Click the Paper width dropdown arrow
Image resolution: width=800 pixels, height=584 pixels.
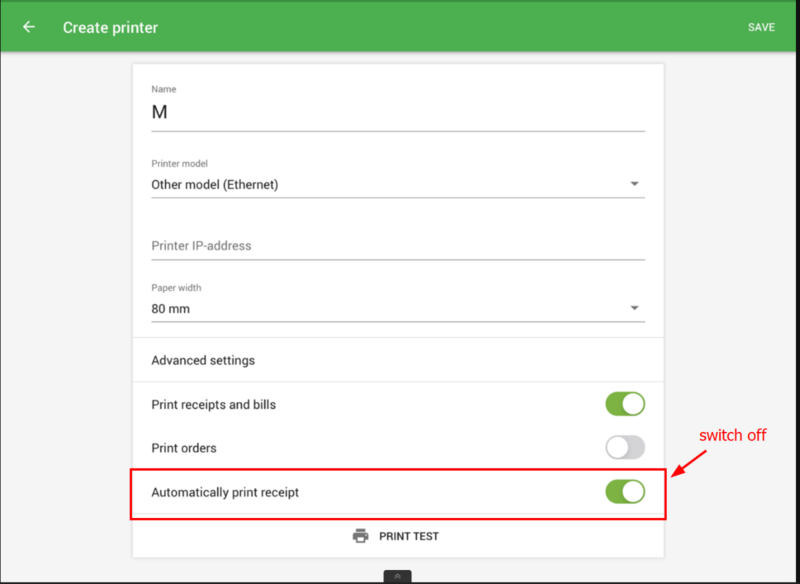tap(634, 309)
